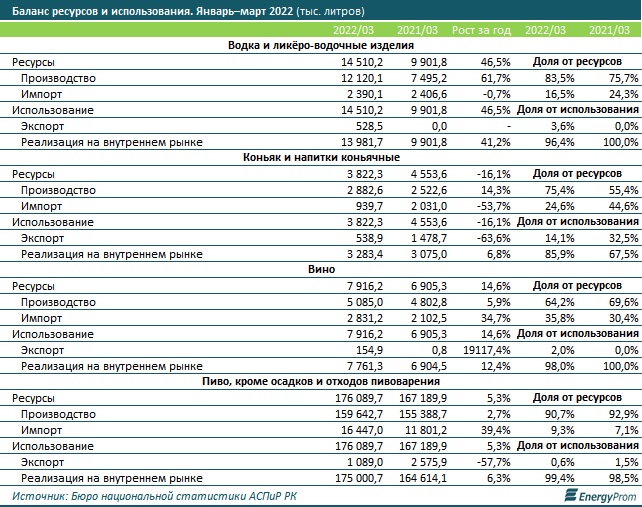Click vodka import growth -0,7%
This screenshot has width=642, height=507.
497,94
